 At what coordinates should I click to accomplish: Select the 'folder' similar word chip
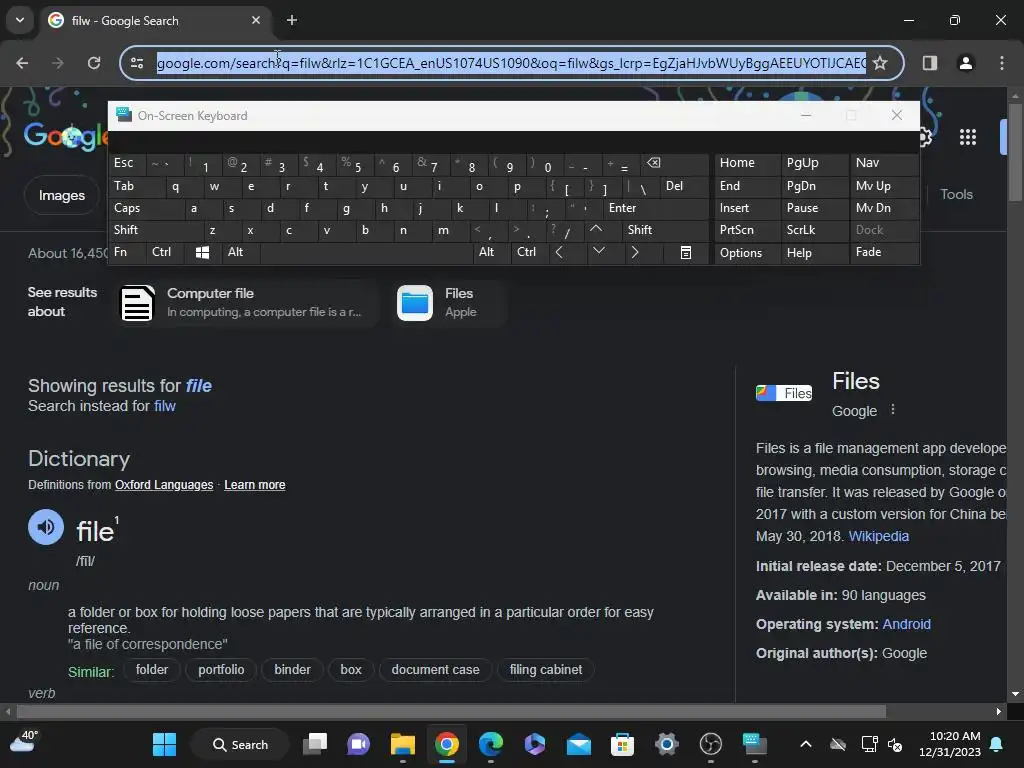click(152, 670)
